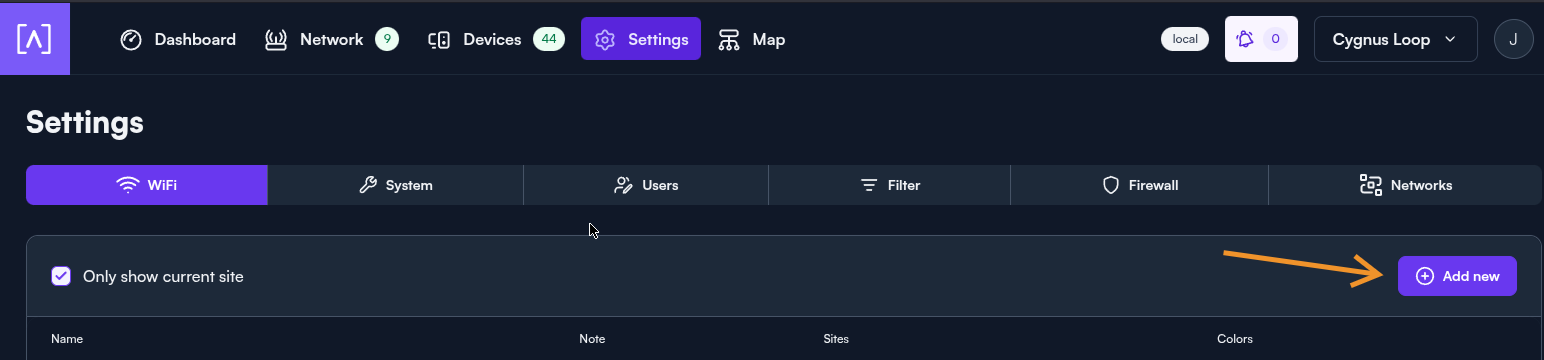
Task: Open the Dashboard gauge icon
Action: (x=131, y=40)
